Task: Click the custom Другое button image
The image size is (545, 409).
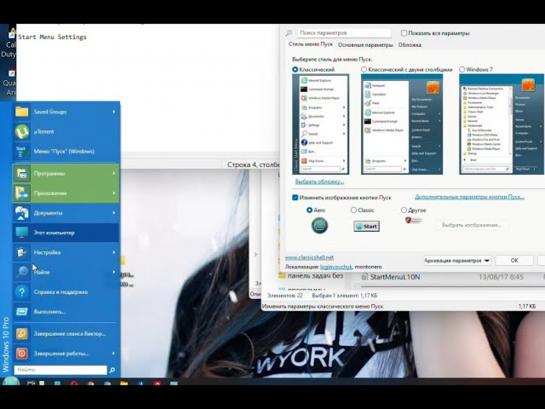Action: [413, 220]
